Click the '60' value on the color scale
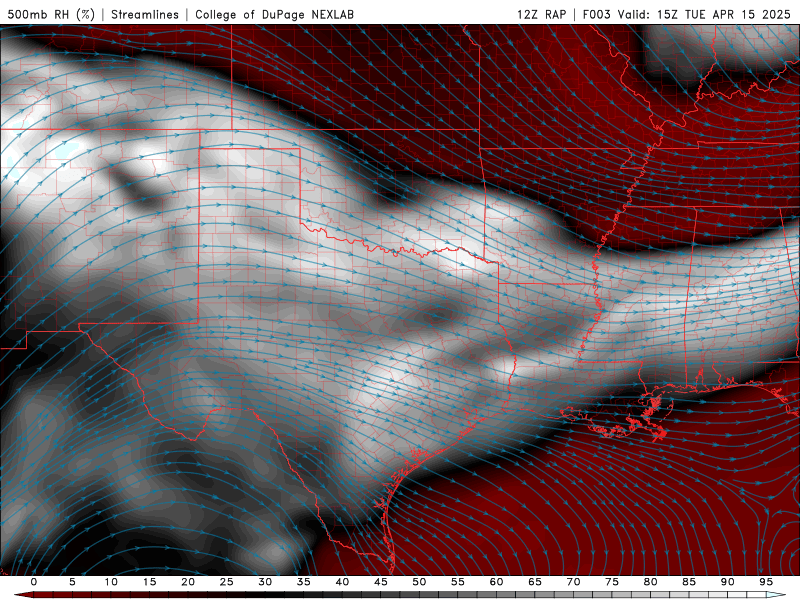 [496, 582]
